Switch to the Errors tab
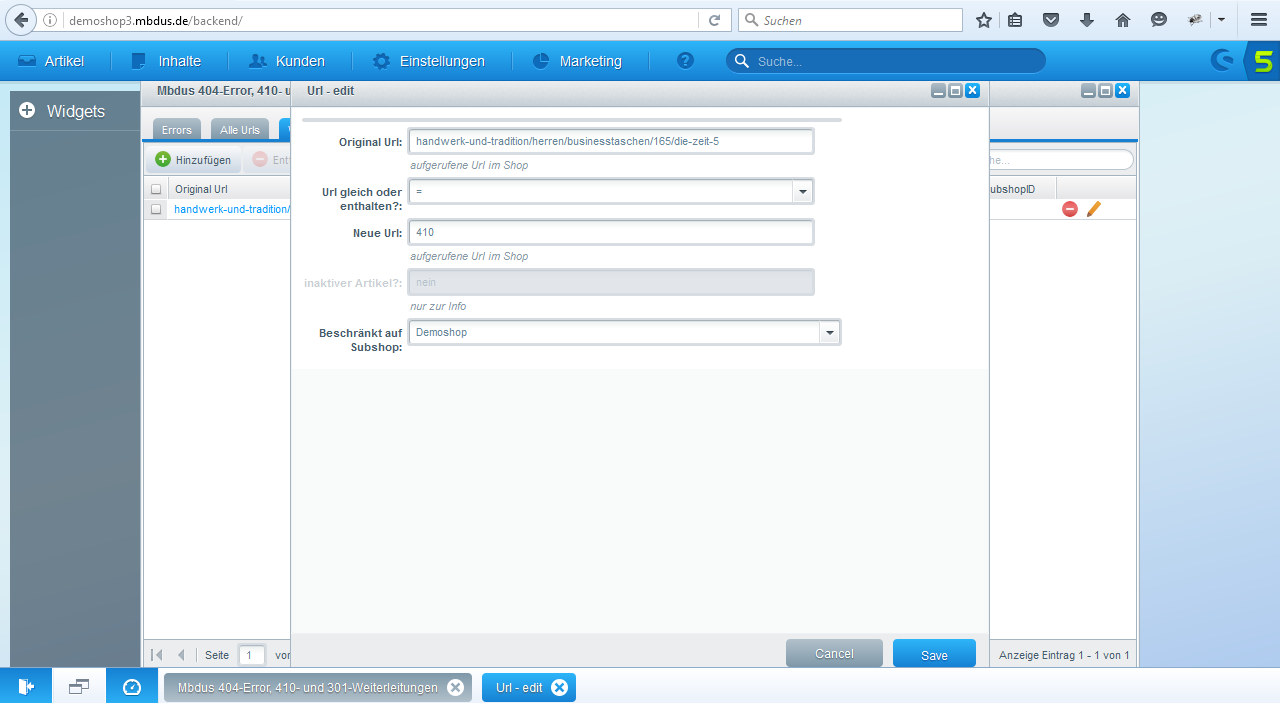This screenshot has height=703, width=1280. pyautogui.click(x=176, y=129)
